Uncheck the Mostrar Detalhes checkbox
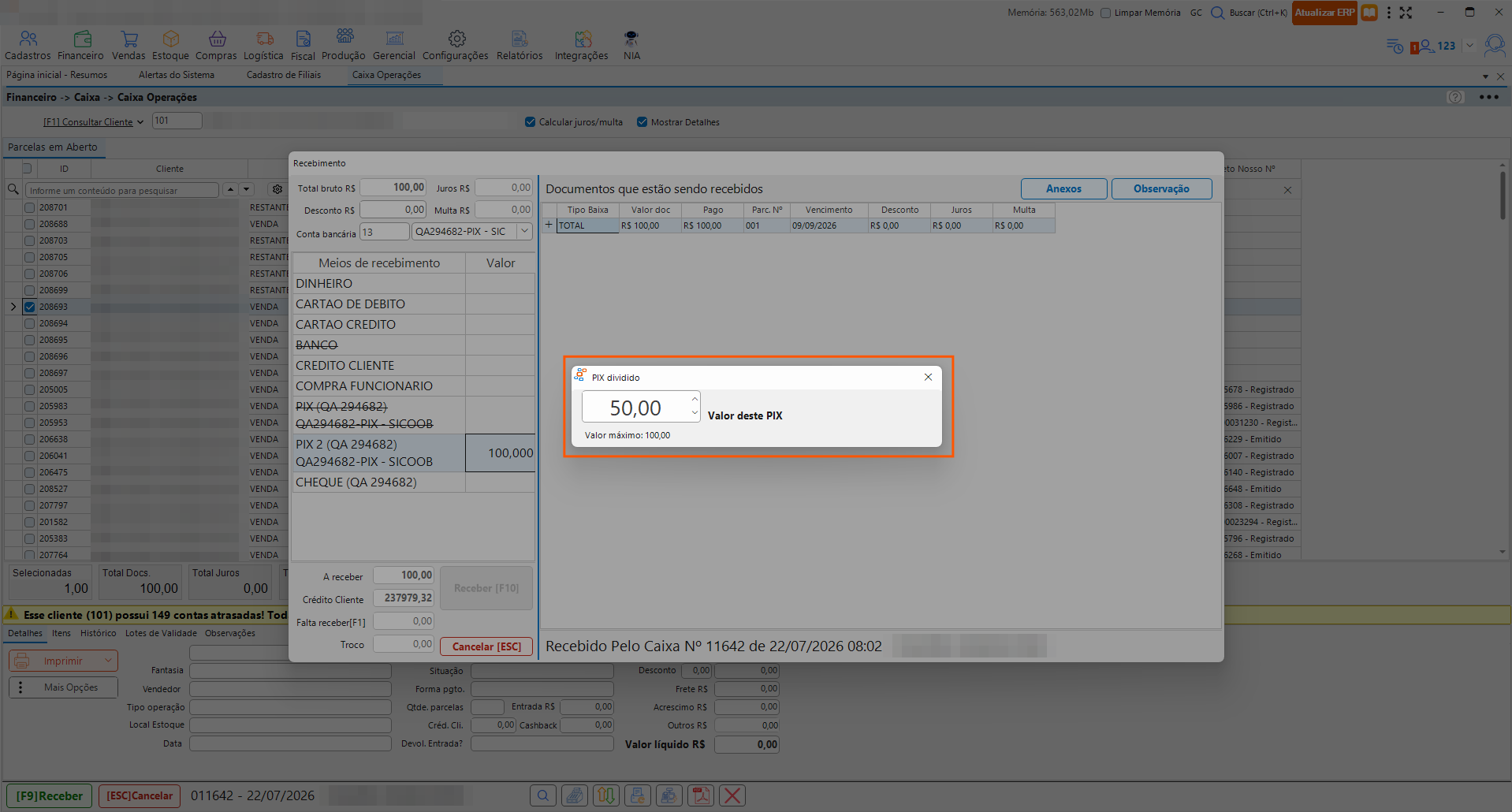This screenshot has width=1512, height=812. (642, 122)
